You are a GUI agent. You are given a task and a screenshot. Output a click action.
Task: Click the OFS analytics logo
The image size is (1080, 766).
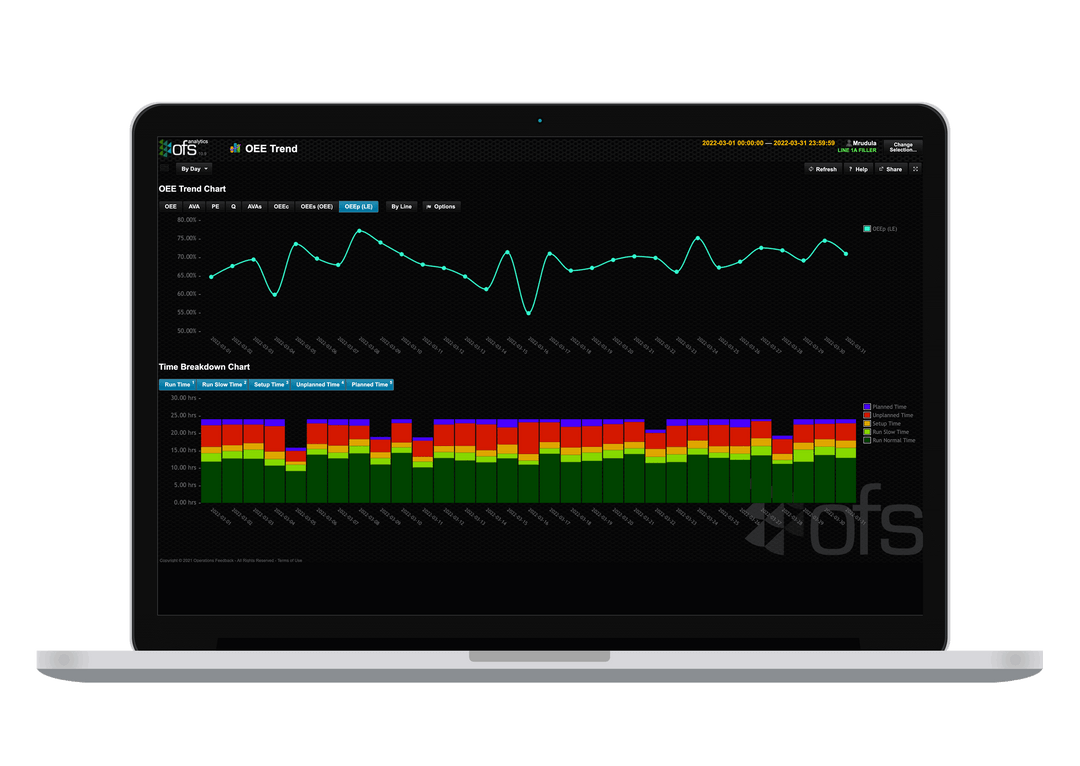182,148
